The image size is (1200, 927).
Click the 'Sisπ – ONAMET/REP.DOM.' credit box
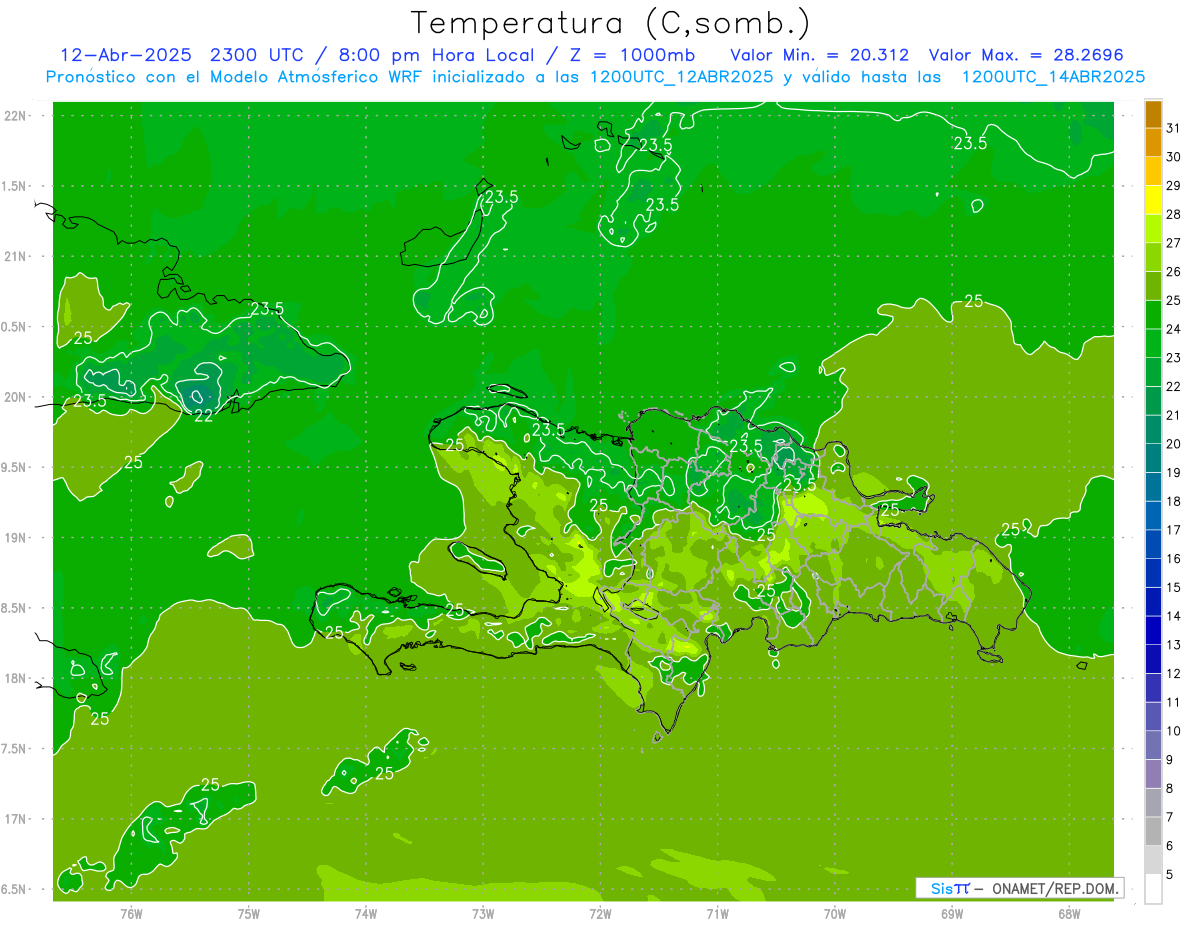coord(1019,888)
